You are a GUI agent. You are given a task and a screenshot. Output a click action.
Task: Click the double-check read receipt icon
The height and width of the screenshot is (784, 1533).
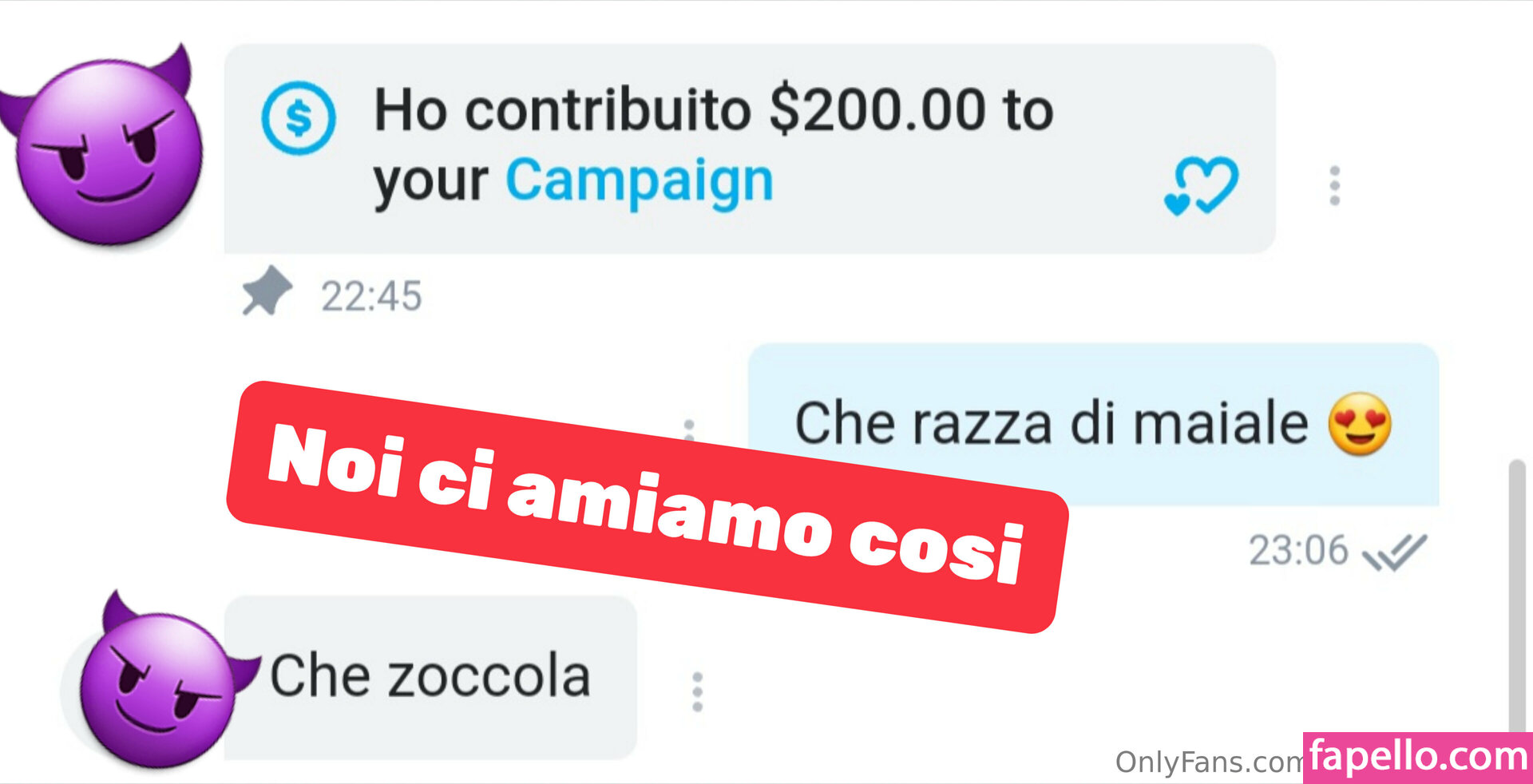(x=1394, y=552)
